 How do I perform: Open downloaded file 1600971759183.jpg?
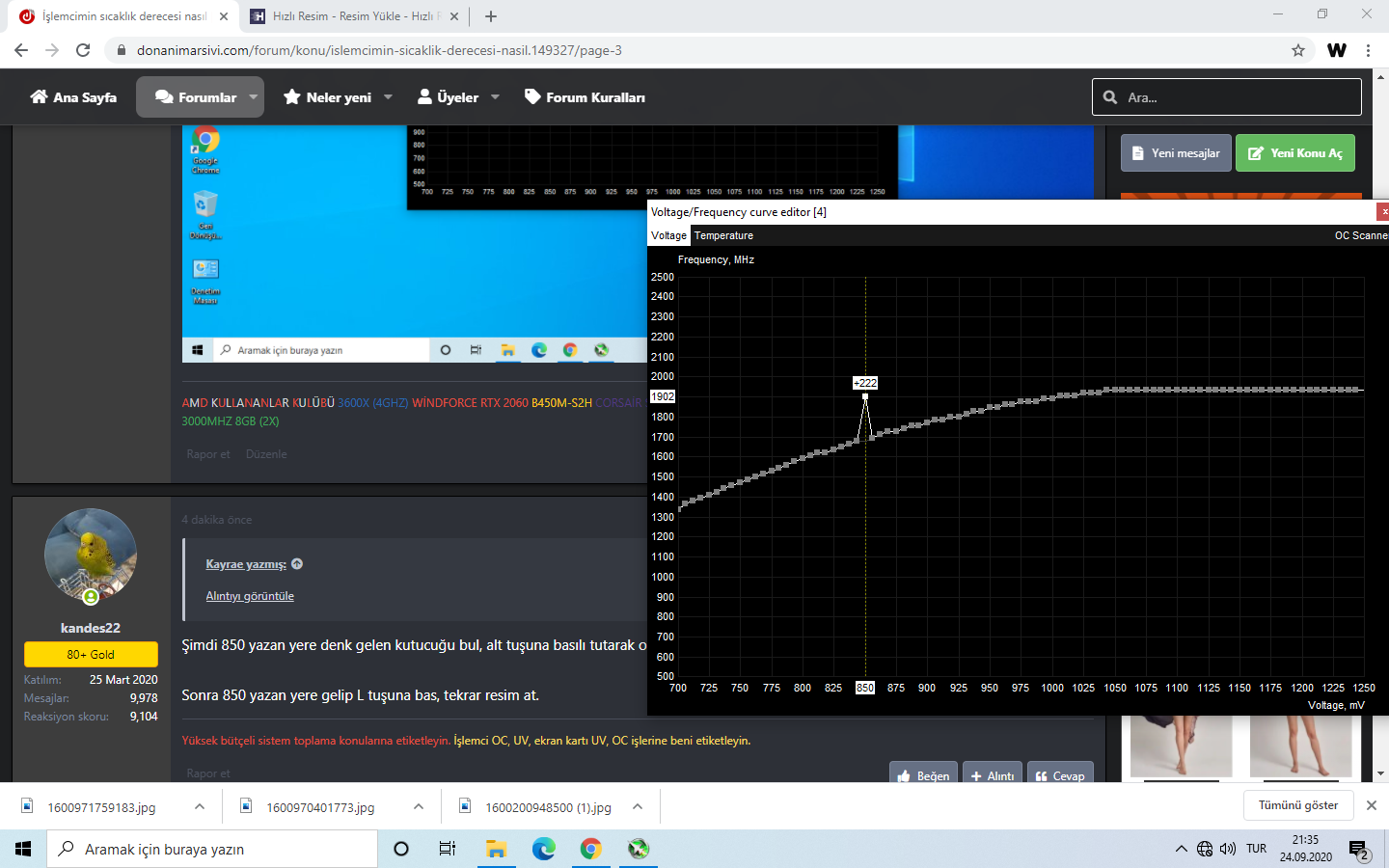pyautogui.click(x=101, y=807)
